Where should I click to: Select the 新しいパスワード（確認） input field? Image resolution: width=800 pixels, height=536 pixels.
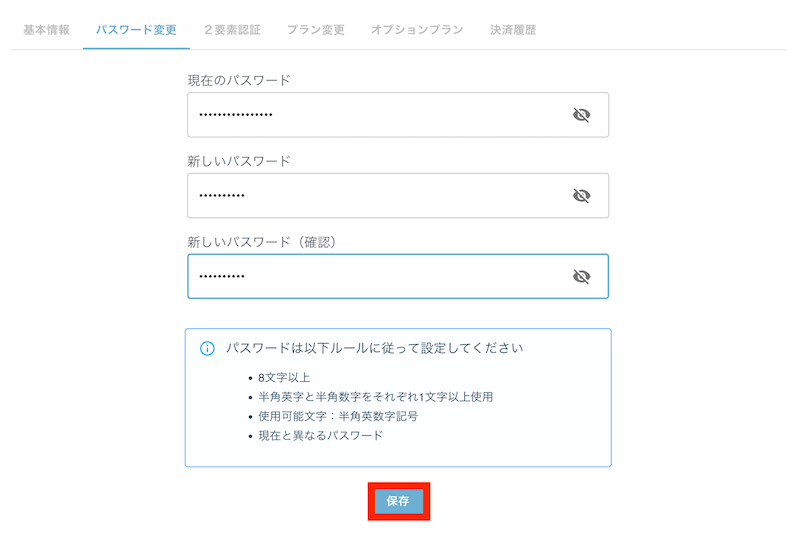point(398,276)
